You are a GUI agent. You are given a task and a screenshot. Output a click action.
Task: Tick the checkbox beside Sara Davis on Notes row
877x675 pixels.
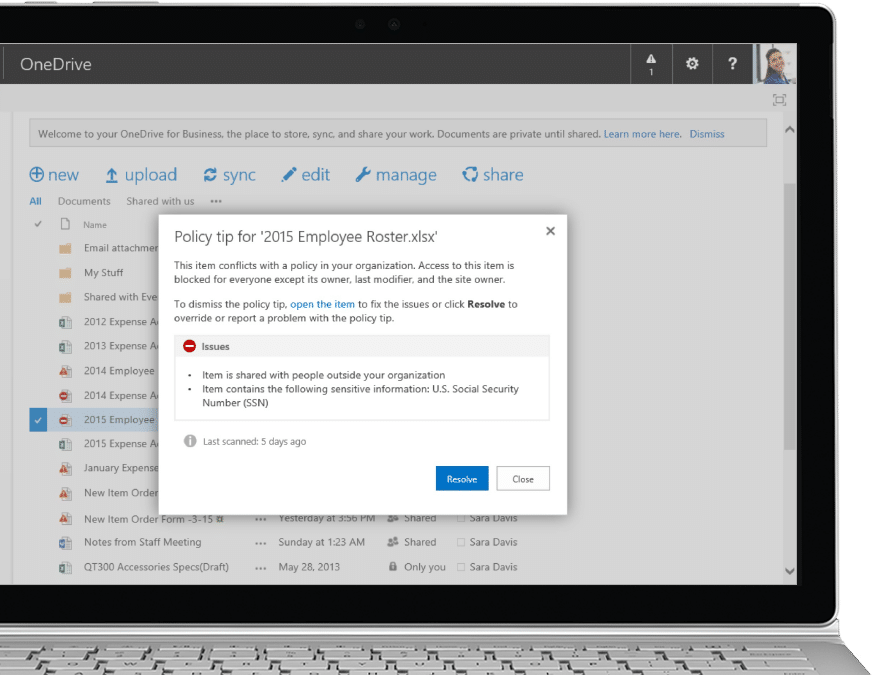tap(461, 543)
